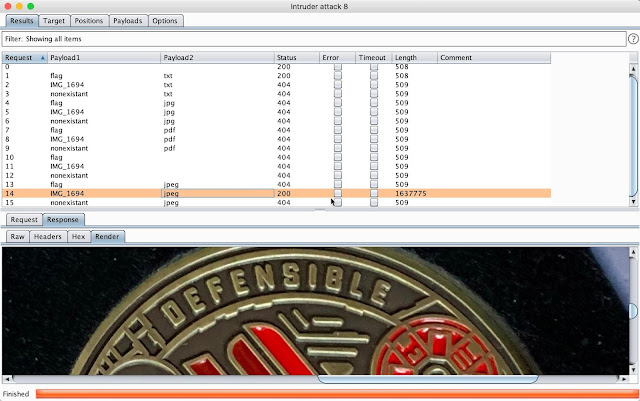This screenshot has height=401, width=640.
Task: Toggle Error checkbox for request 1
Action: pos(338,76)
